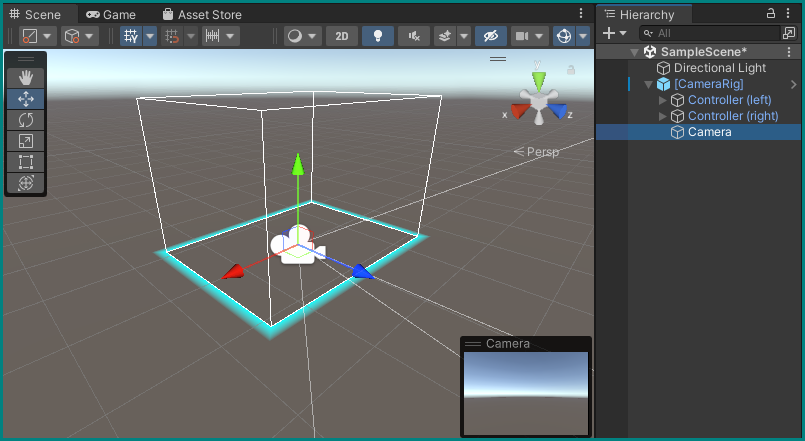Image resolution: width=805 pixels, height=441 pixels.
Task: Toggle grid visibility on Y axis
Action: click(131, 36)
